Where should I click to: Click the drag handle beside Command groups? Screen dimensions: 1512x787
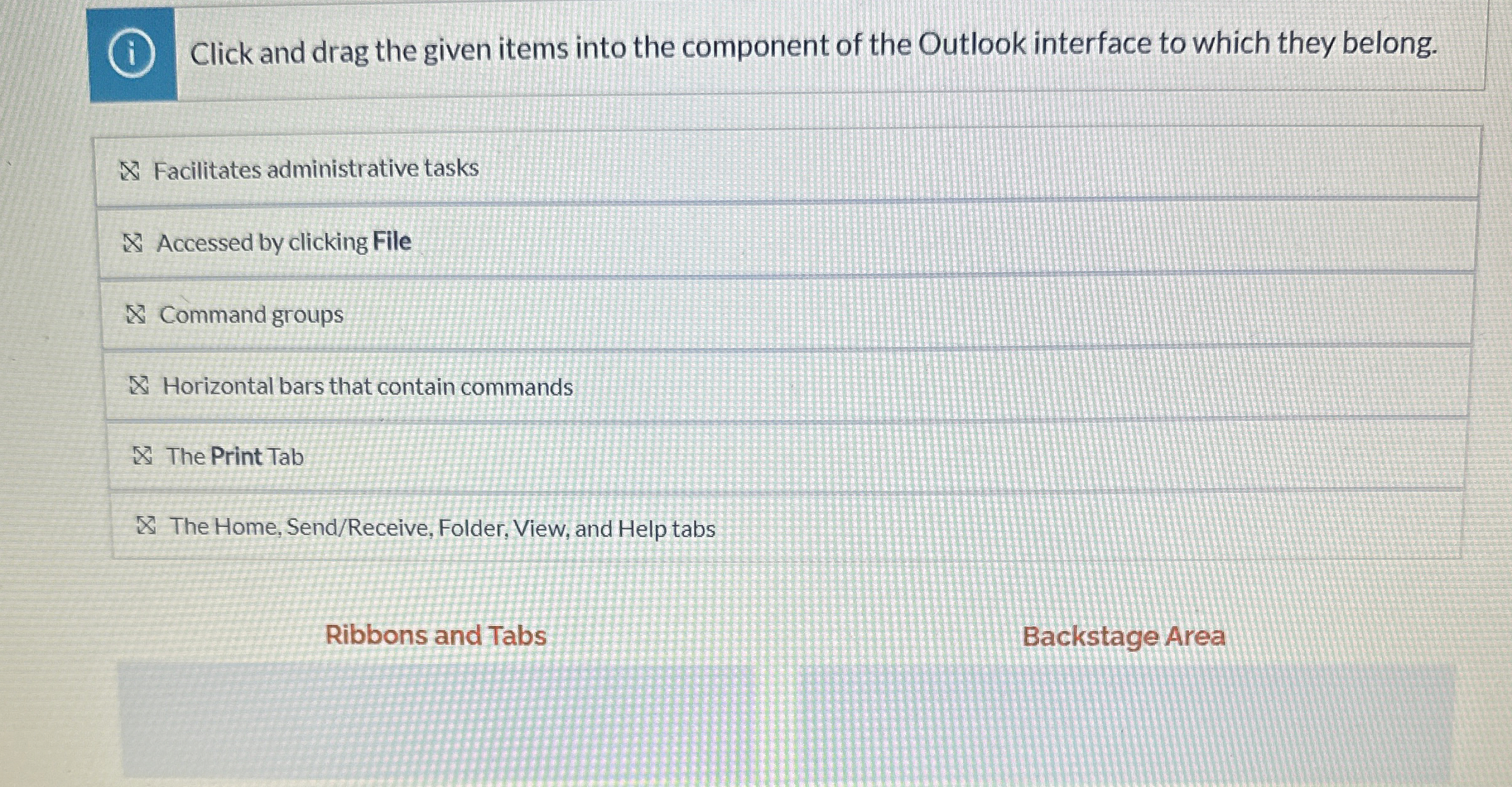tap(136, 313)
